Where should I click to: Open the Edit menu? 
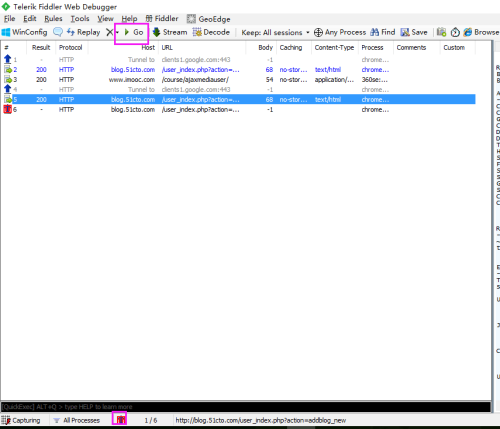(x=30, y=19)
